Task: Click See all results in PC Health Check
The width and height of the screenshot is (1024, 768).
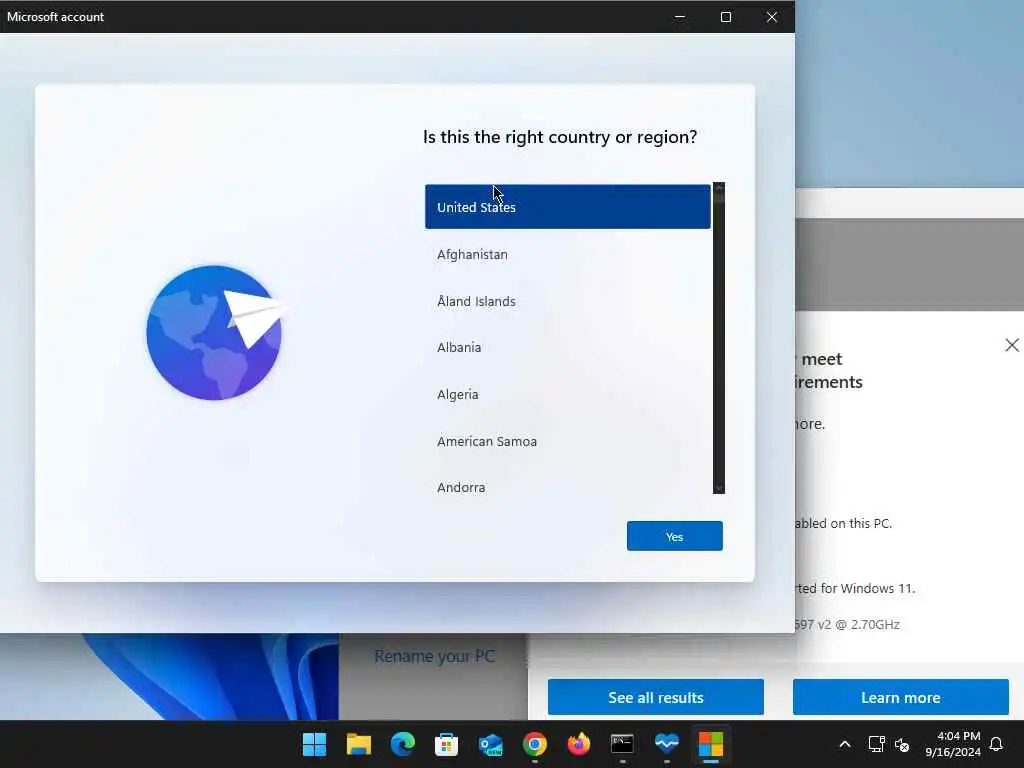Action: click(x=656, y=697)
